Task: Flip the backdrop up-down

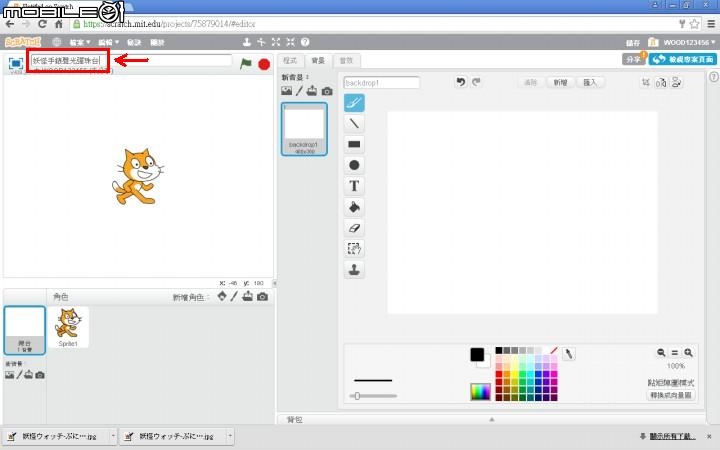Action: click(676, 83)
